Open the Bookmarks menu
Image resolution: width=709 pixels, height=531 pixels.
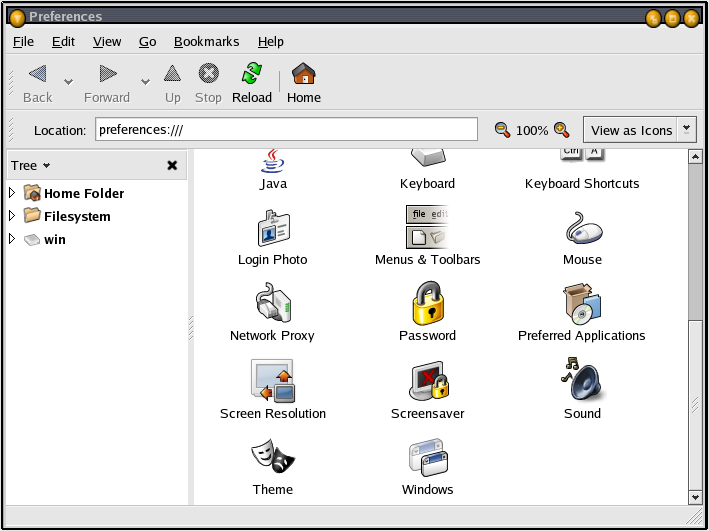207,42
